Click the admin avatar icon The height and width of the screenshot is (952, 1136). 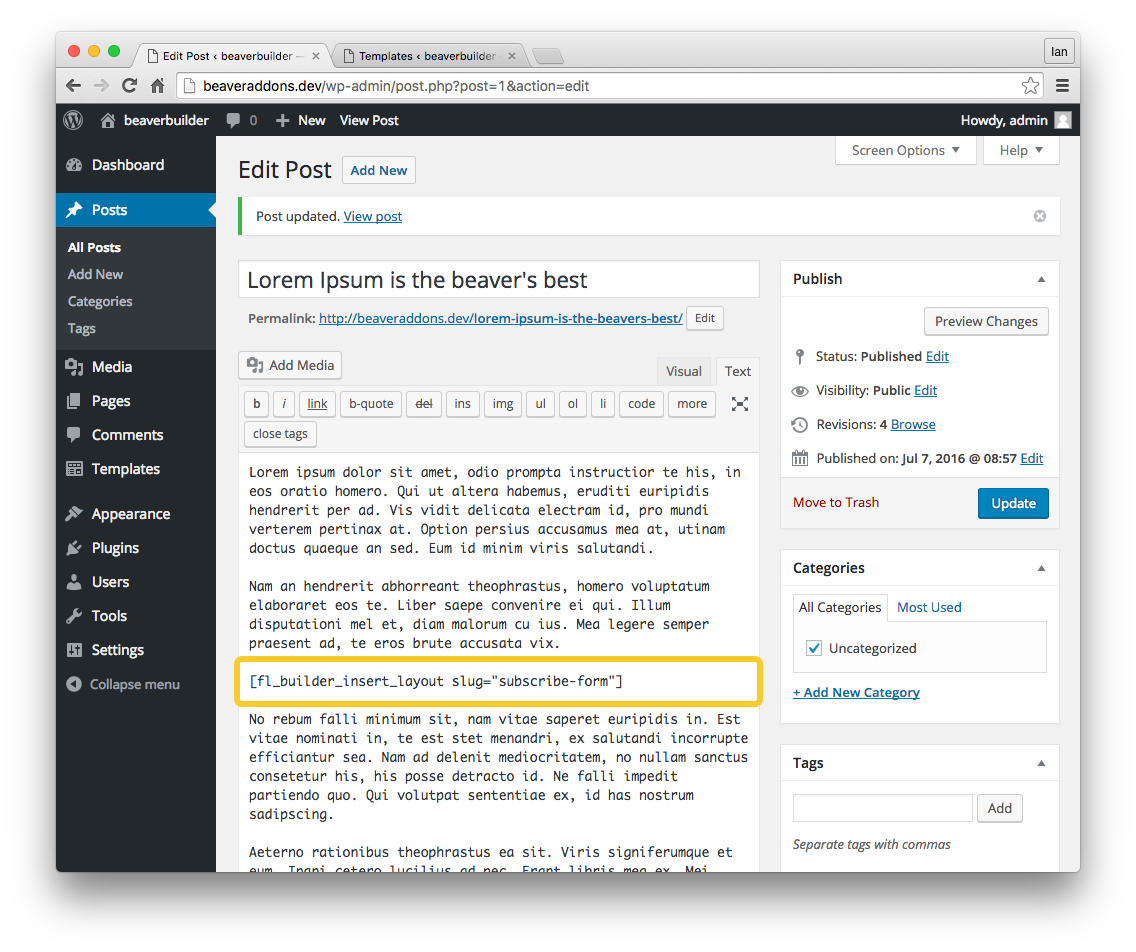click(1063, 120)
